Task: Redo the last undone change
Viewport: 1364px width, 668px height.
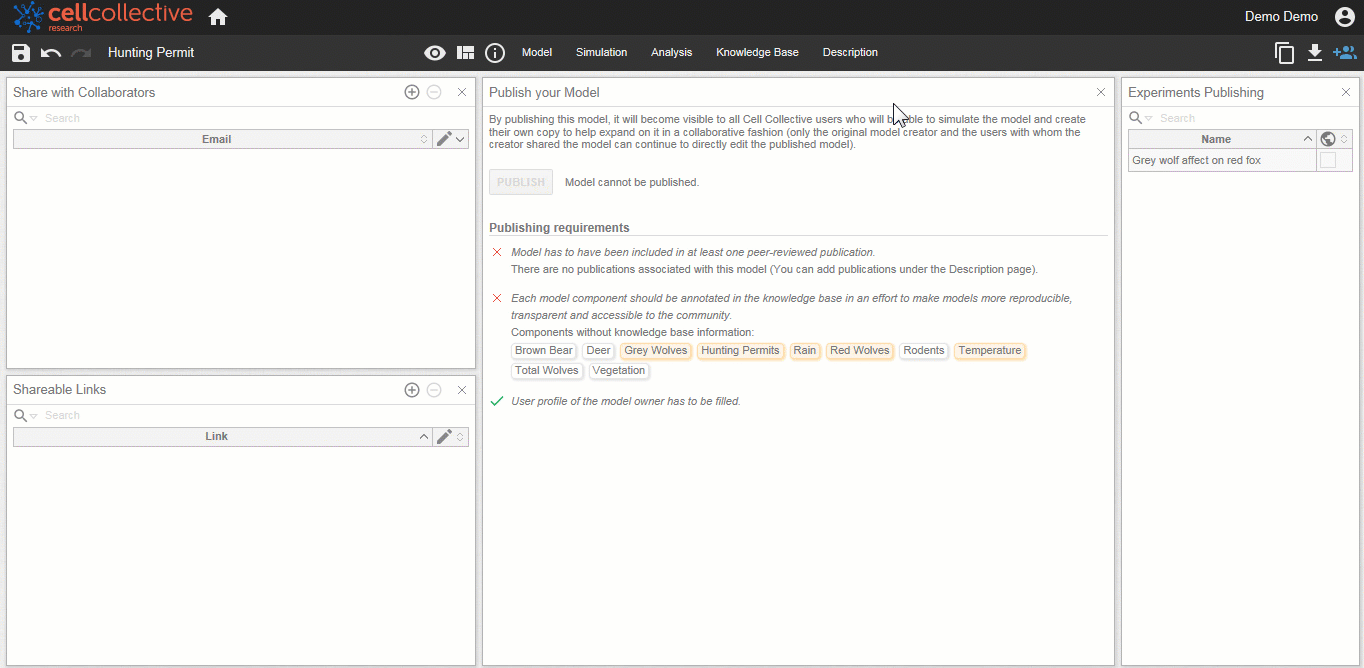Action: (x=81, y=53)
